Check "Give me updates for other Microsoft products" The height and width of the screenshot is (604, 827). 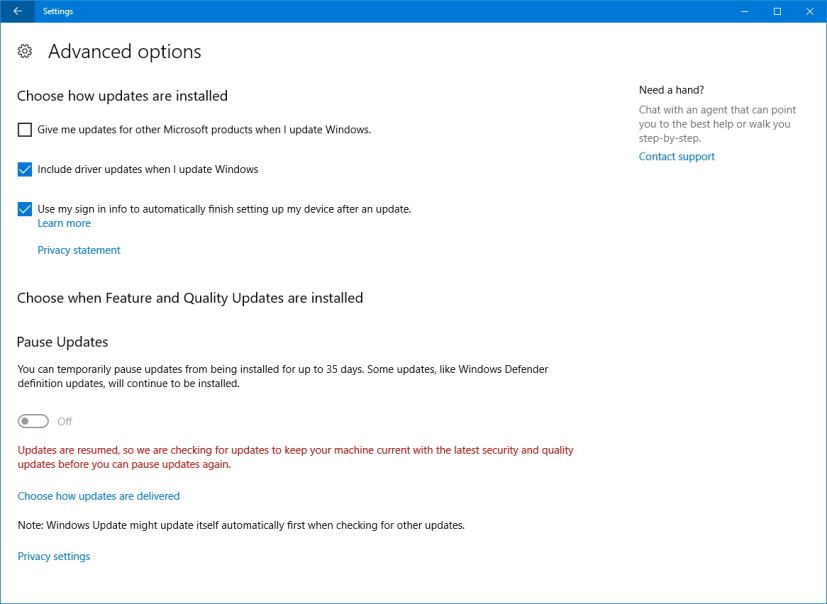coord(23,130)
